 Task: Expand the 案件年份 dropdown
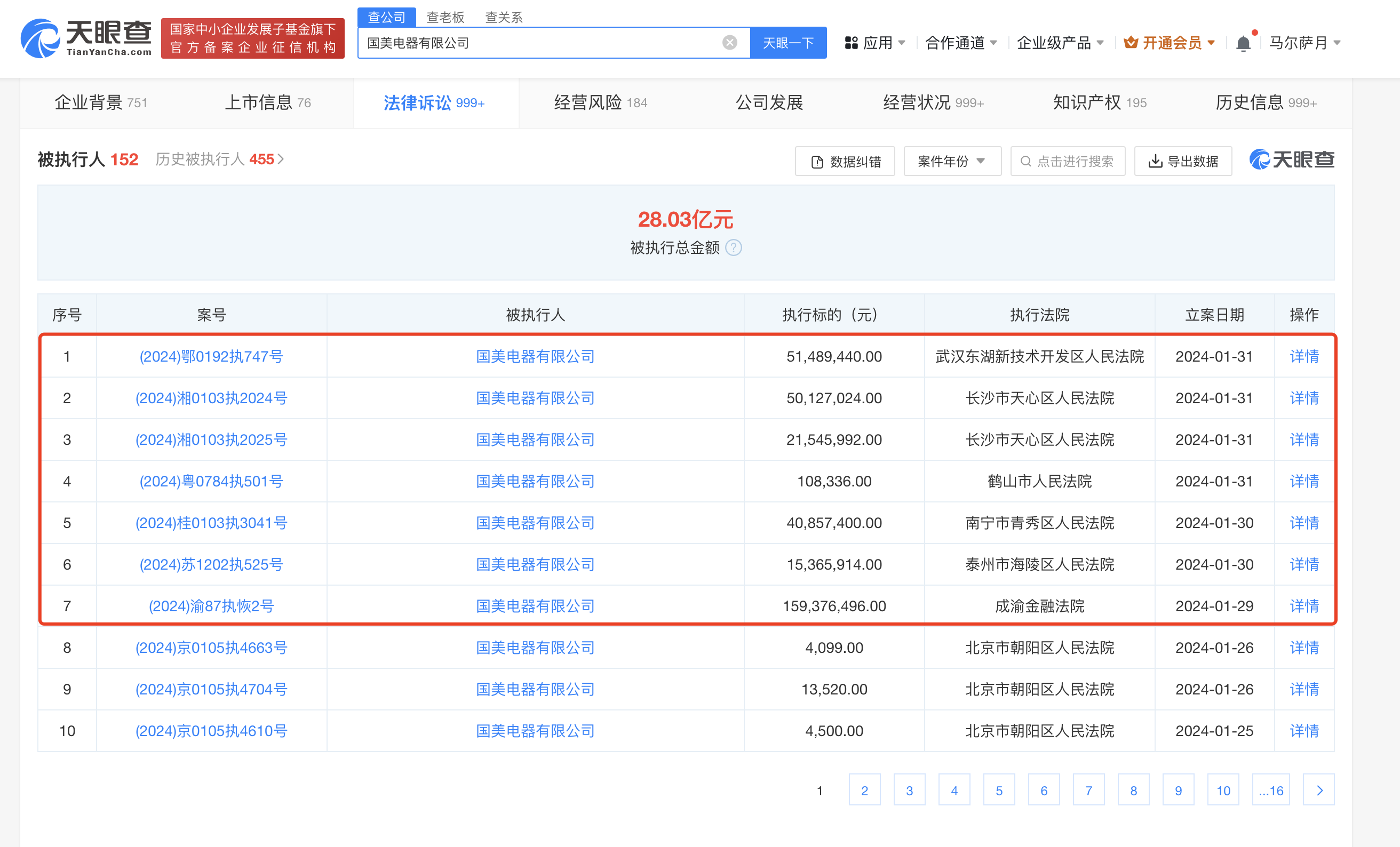click(x=952, y=161)
